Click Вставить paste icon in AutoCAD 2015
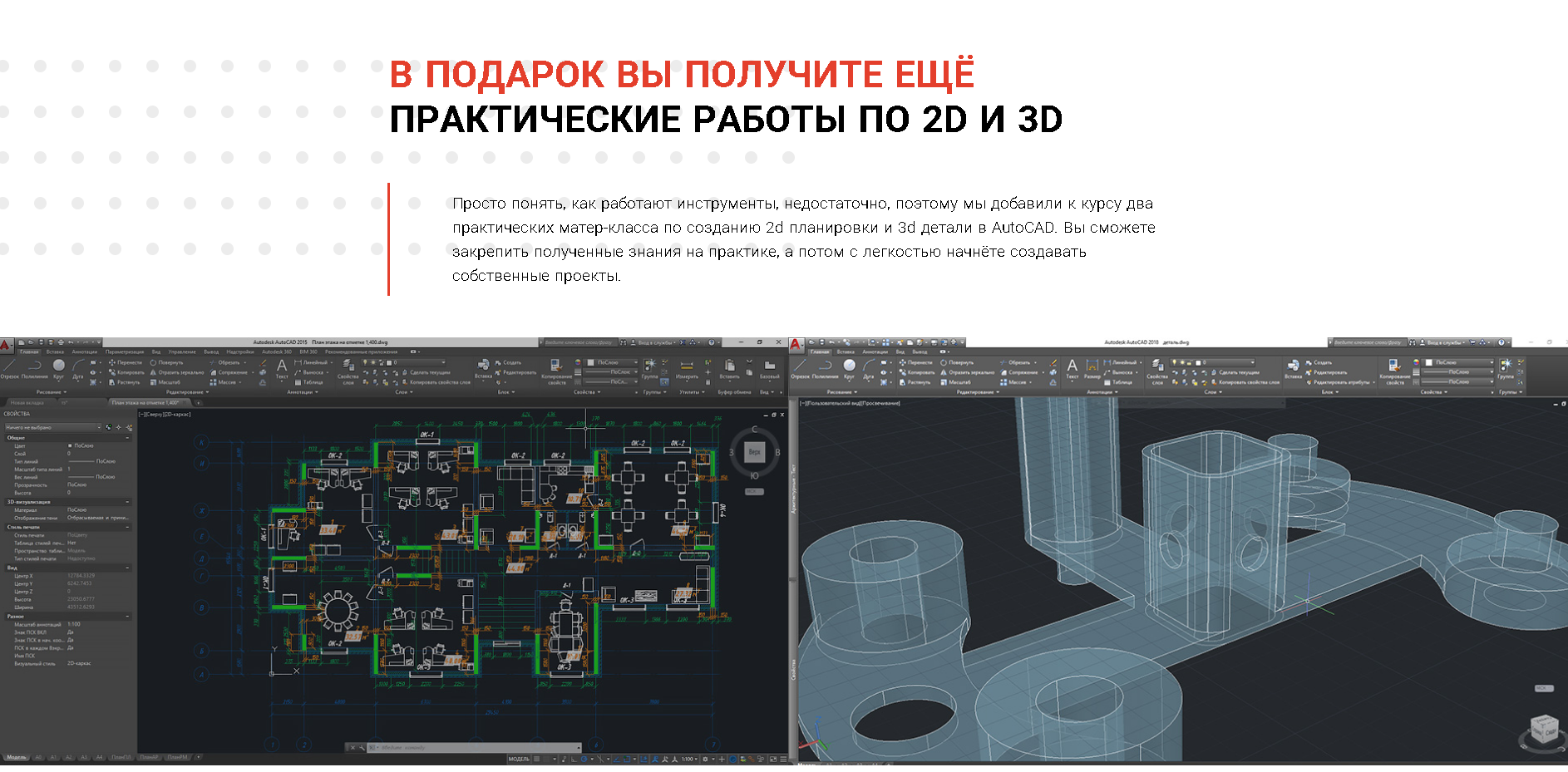 [729, 369]
